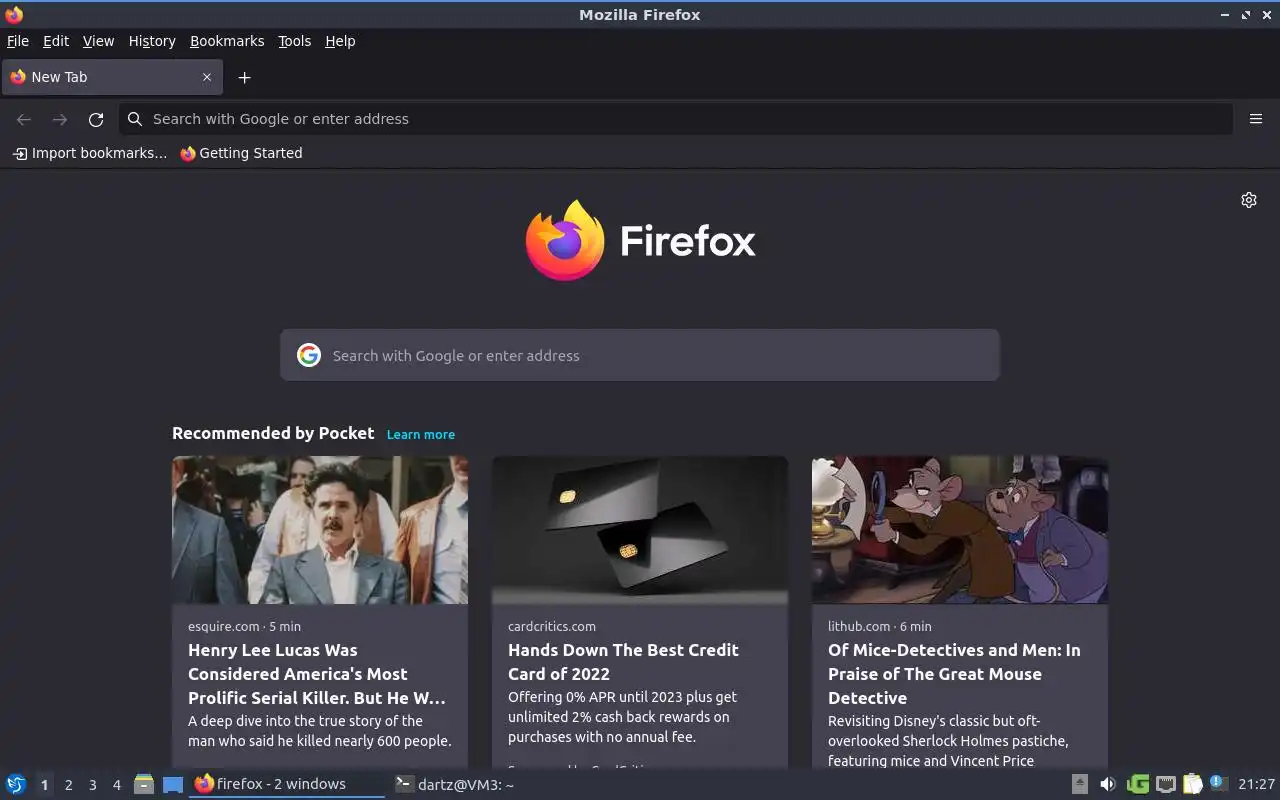This screenshot has width=1280, height=800.
Task: Select virtual desktop 1 in pager
Action: pos(44,785)
